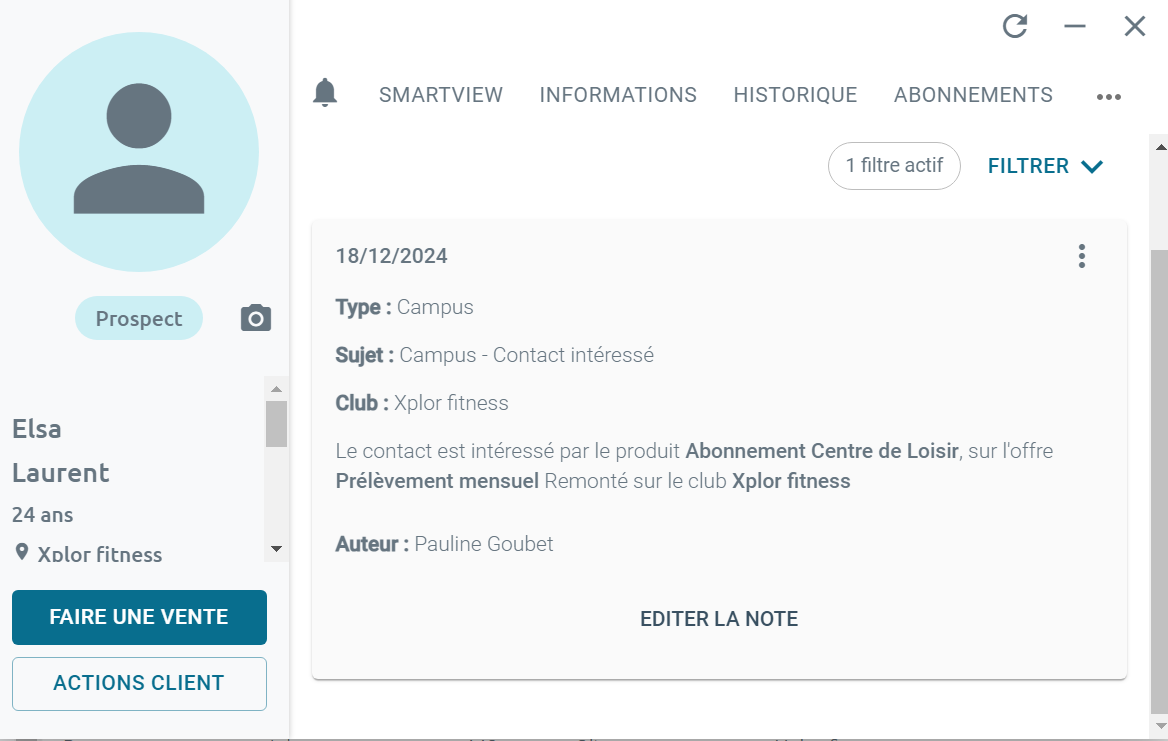Screen dimensions: 1168x741
Task: Expand the FILTRER dropdown
Action: (x=1045, y=166)
